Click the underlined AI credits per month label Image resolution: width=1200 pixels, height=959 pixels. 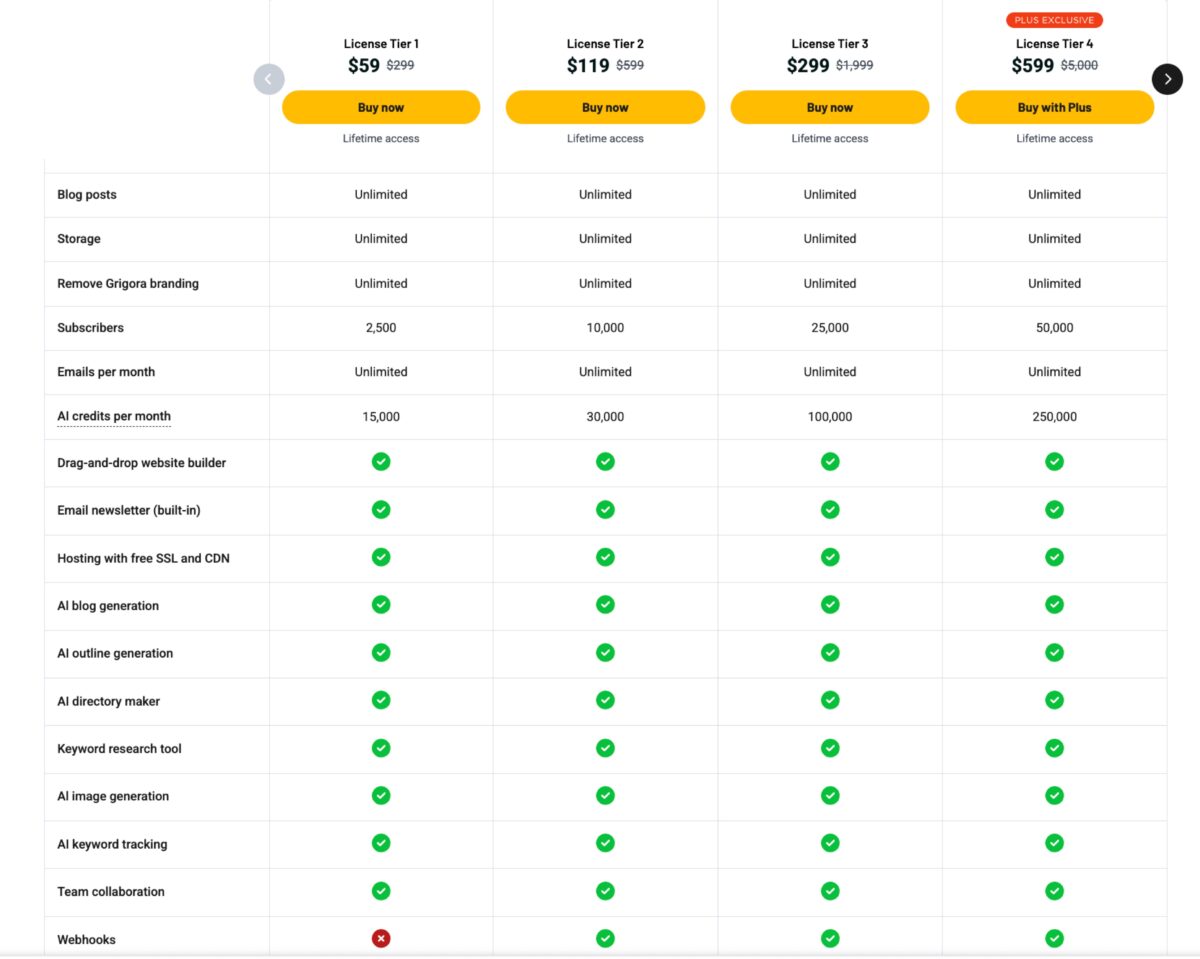pos(114,416)
